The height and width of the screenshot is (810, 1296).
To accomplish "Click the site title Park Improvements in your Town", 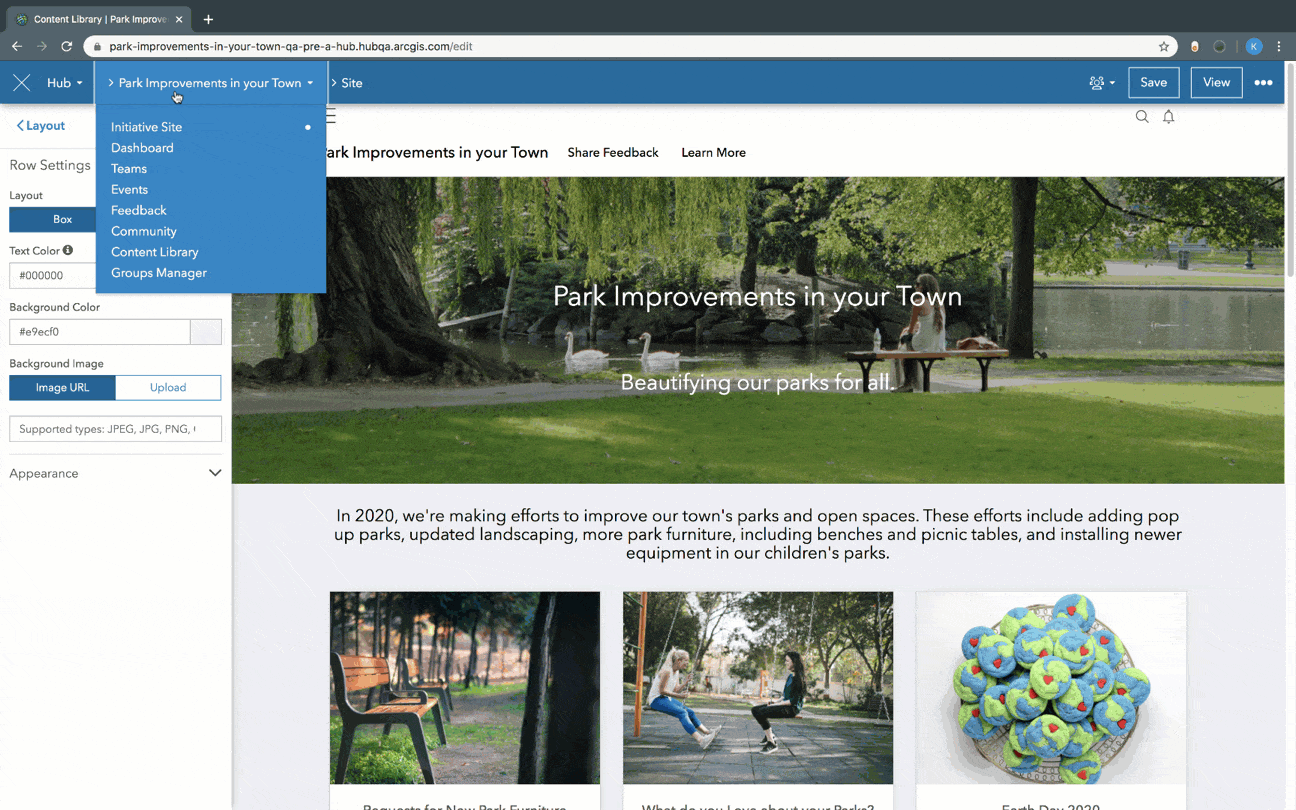I will click(434, 153).
